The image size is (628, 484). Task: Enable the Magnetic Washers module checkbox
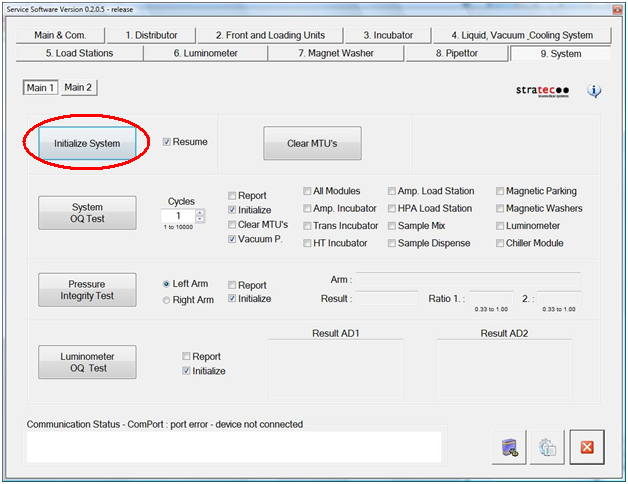pos(498,209)
